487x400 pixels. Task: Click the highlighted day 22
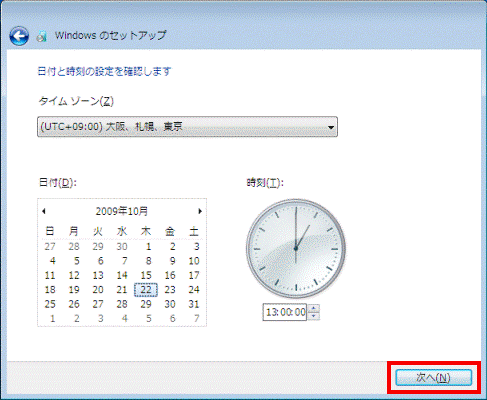point(146,290)
